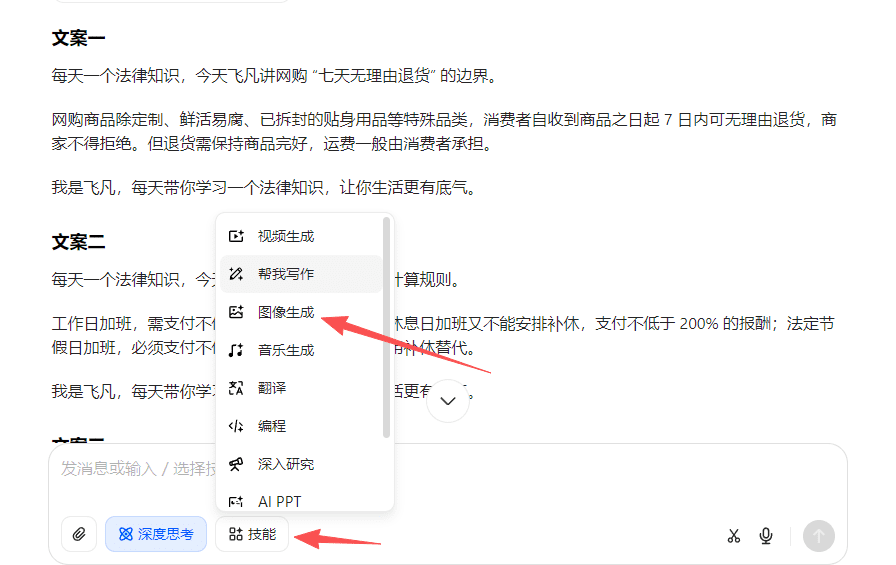896x565 pixels.
Task: Open the 技能 skills dropdown
Action: tap(252, 535)
